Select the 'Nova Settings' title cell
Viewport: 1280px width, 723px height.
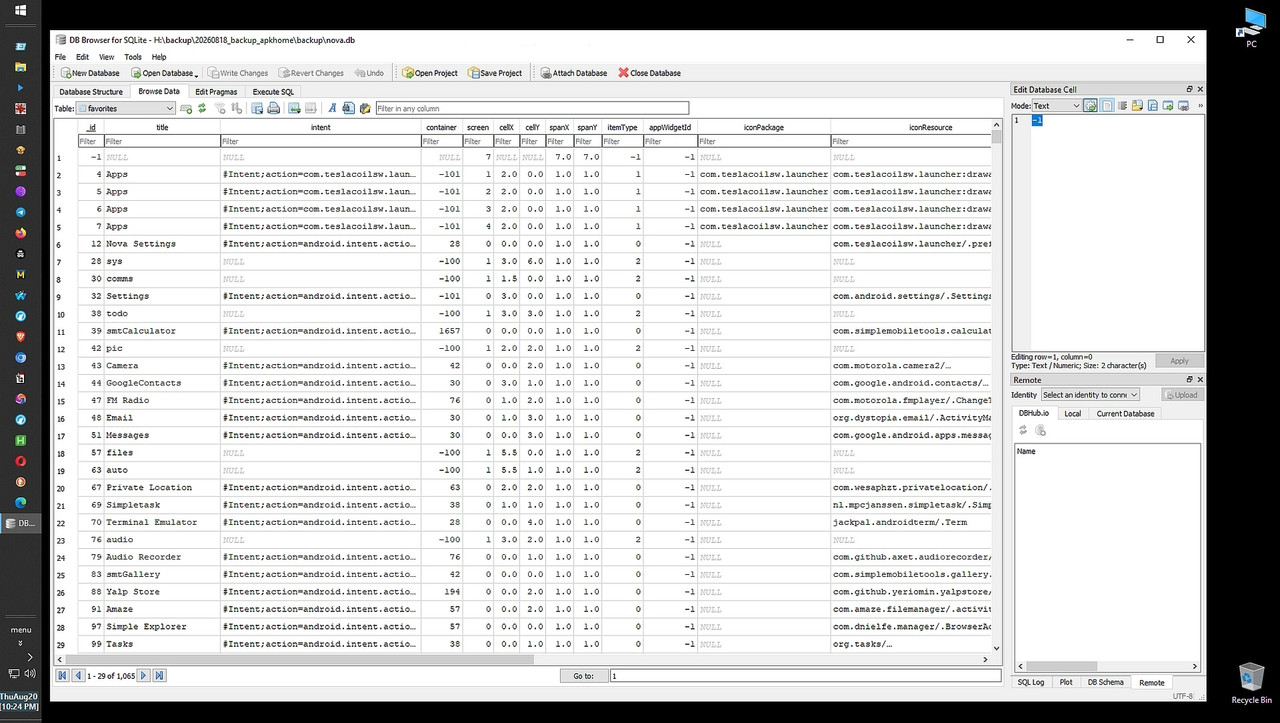coord(162,244)
